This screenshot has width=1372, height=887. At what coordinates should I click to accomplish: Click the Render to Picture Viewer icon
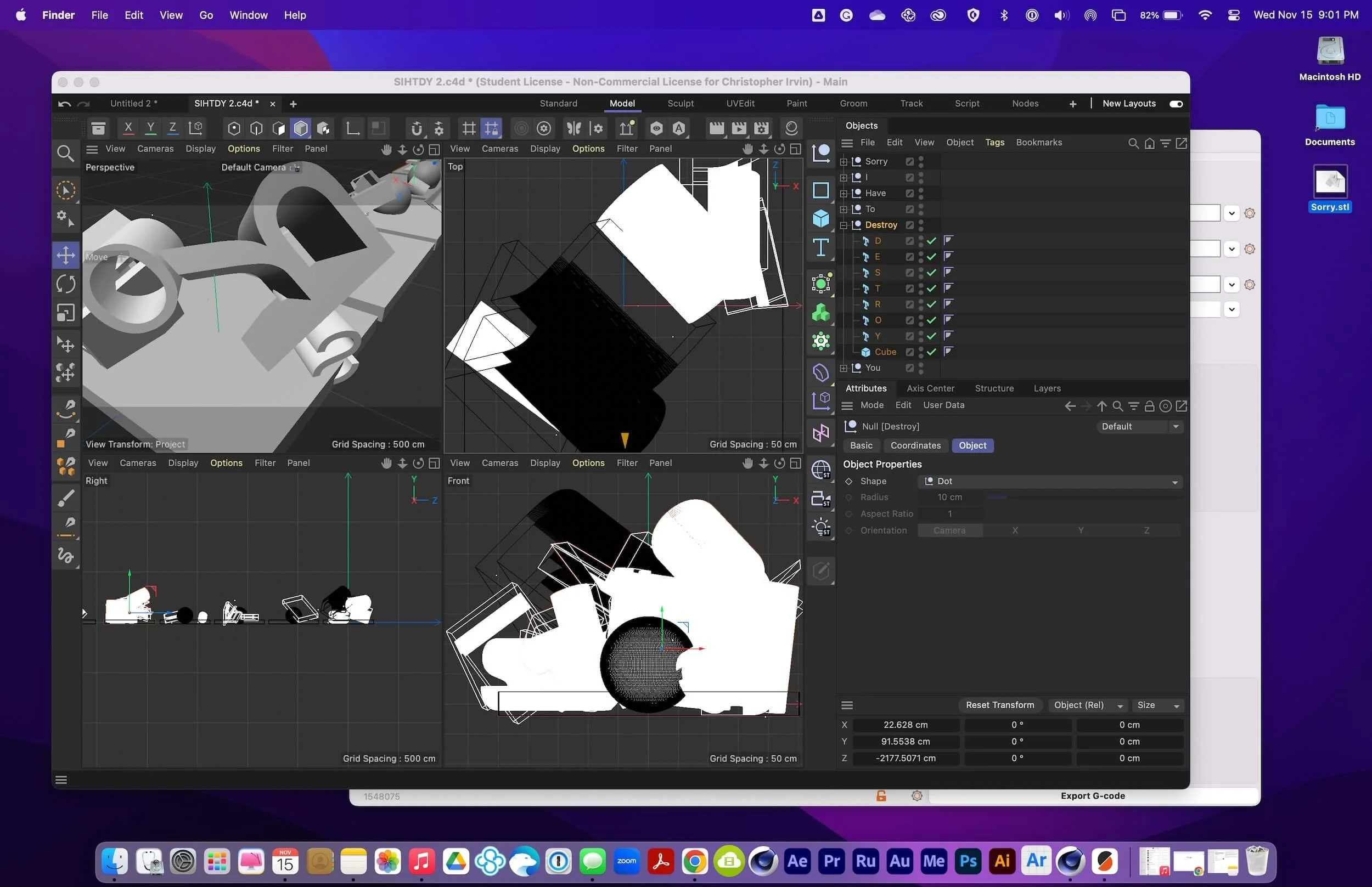pyautogui.click(x=739, y=128)
